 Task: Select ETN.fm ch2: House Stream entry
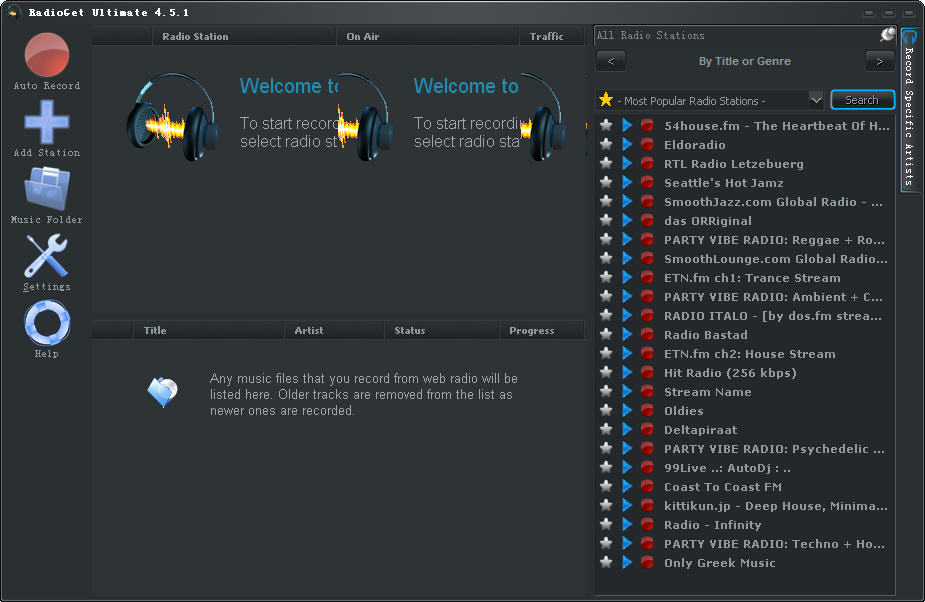[749, 354]
